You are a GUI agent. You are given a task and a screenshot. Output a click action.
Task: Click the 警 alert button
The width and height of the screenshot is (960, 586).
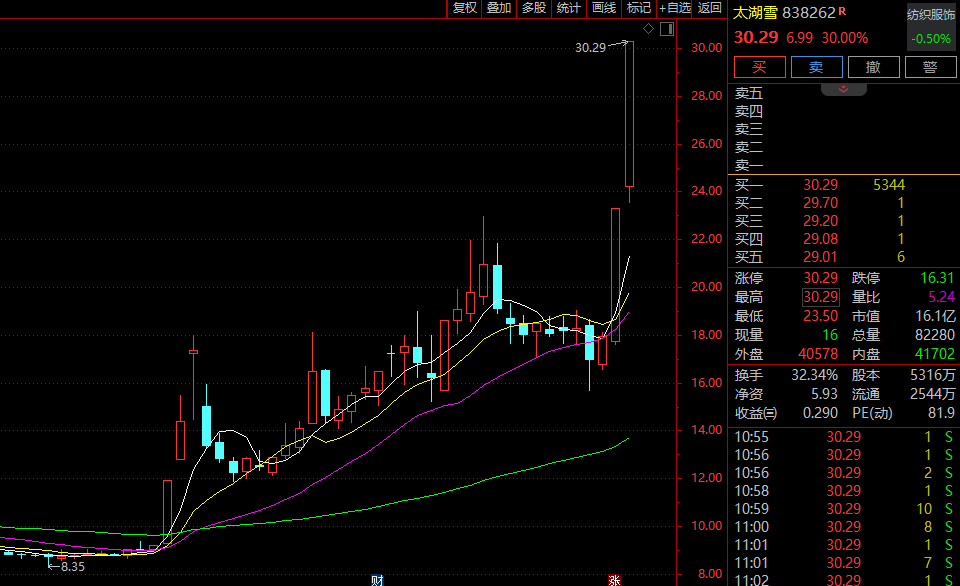[931, 67]
